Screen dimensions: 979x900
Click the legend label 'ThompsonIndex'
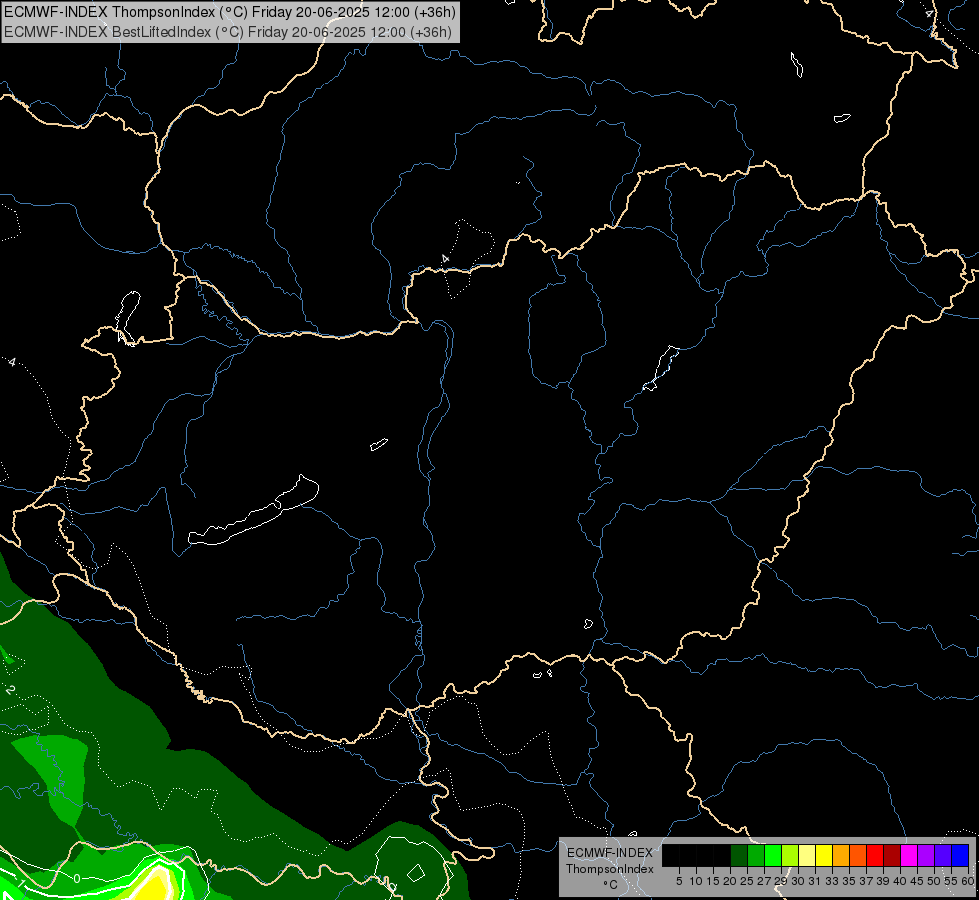pyautogui.click(x=610, y=869)
